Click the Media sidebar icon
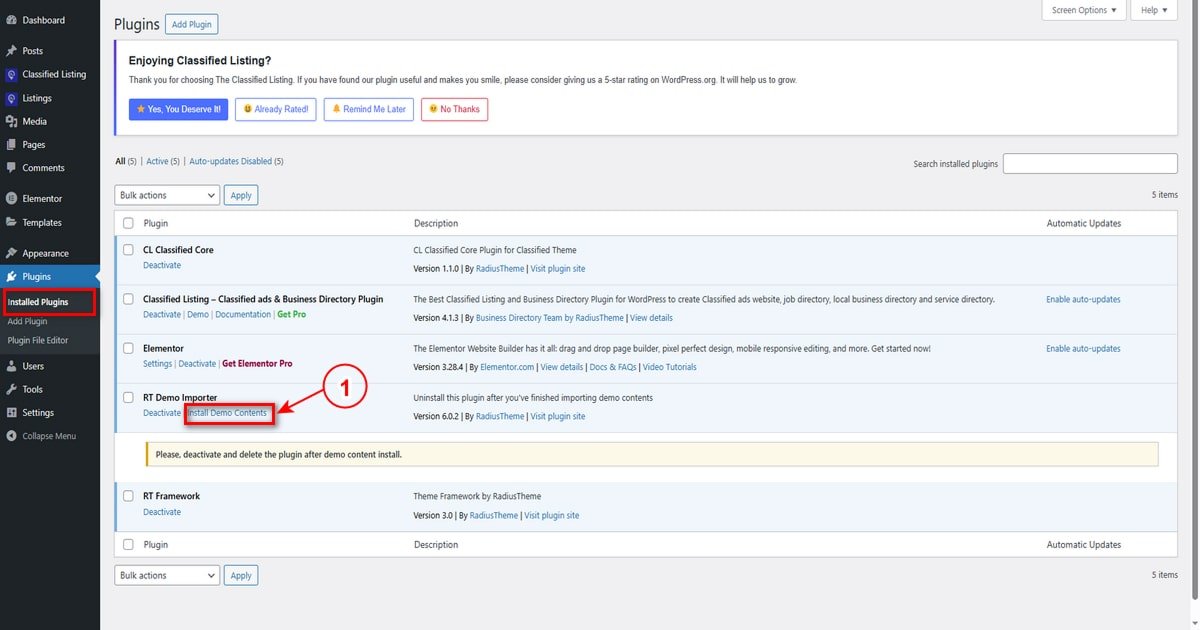Viewport: 1200px width, 630px height. tap(11, 121)
